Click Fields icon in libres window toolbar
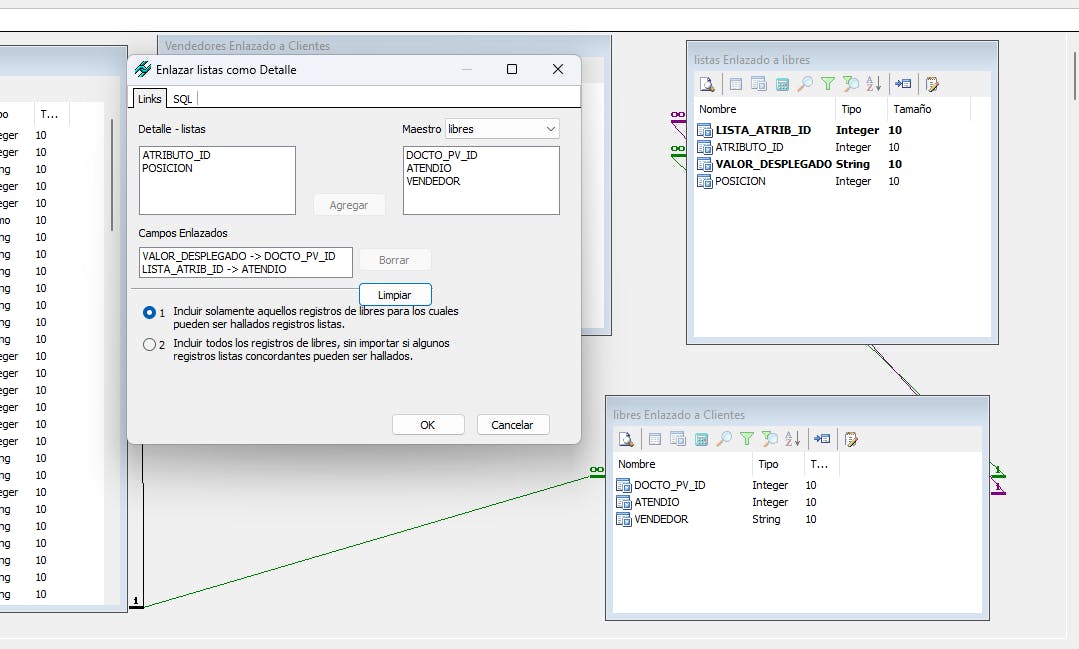 coord(678,439)
